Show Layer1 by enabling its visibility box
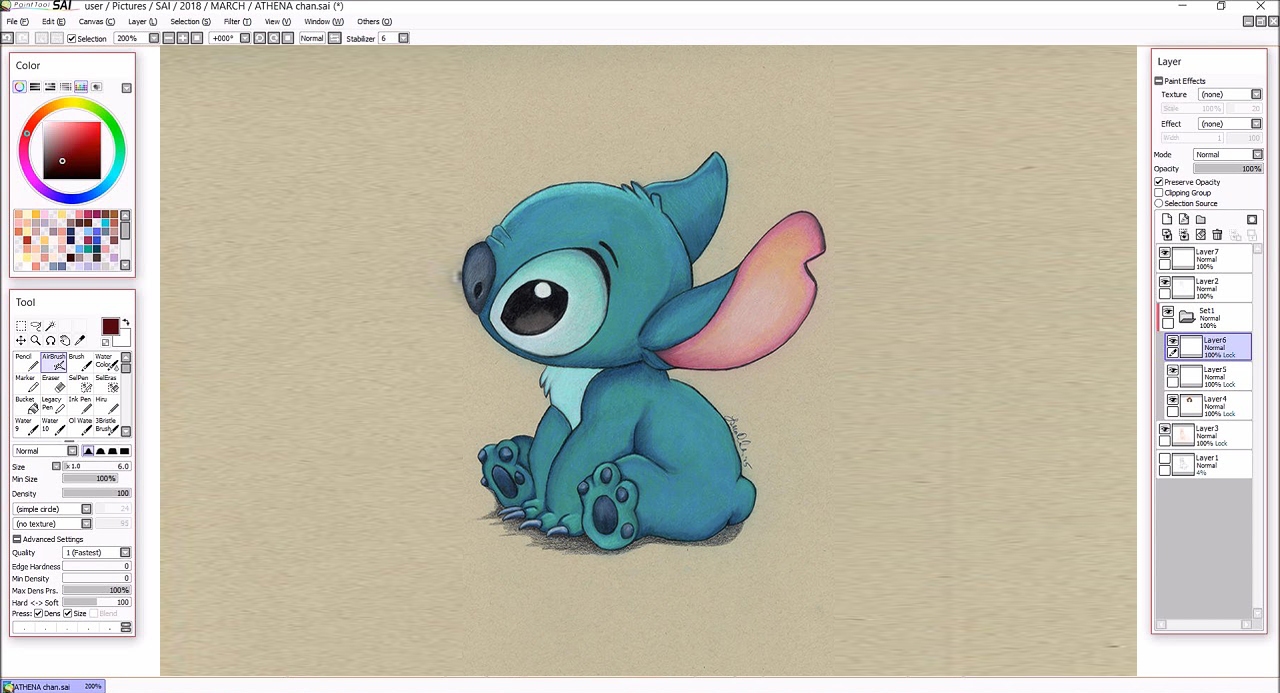The width and height of the screenshot is (1280, 693). 1165,460
